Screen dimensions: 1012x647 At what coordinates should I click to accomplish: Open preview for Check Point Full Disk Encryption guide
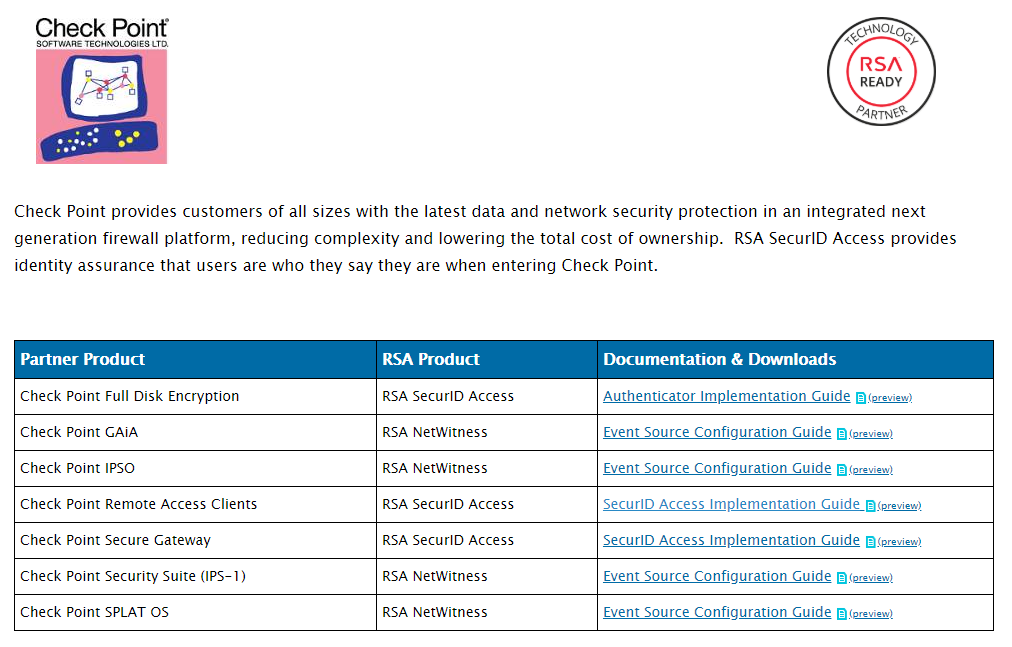(889, 398)
